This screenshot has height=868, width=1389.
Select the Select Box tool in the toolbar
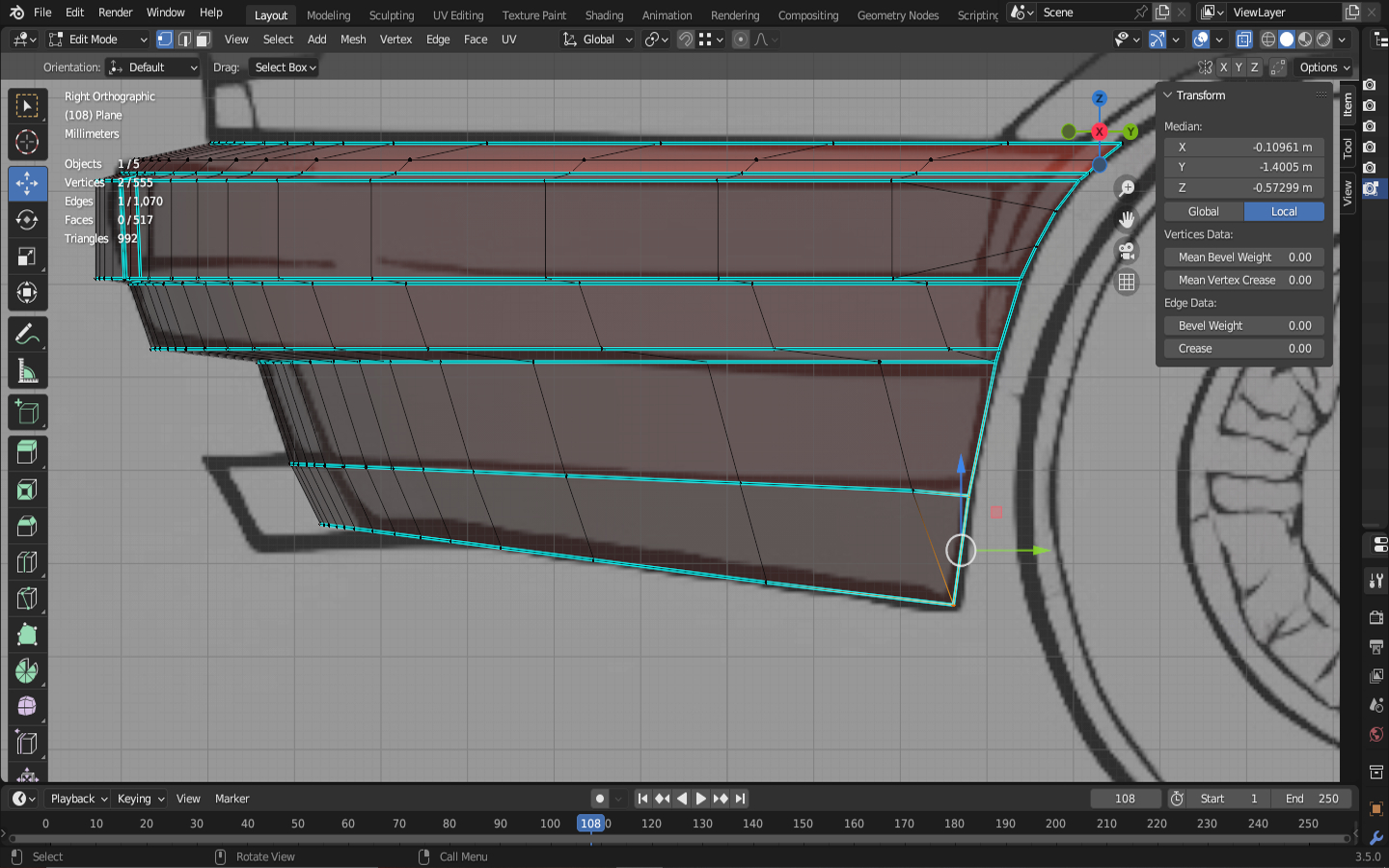[27, 105]
